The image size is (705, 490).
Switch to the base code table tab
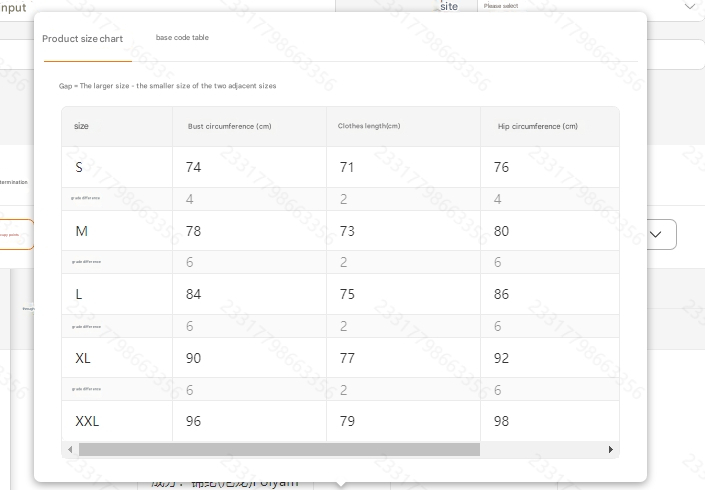pyautogui.click(x=182, y=38)
